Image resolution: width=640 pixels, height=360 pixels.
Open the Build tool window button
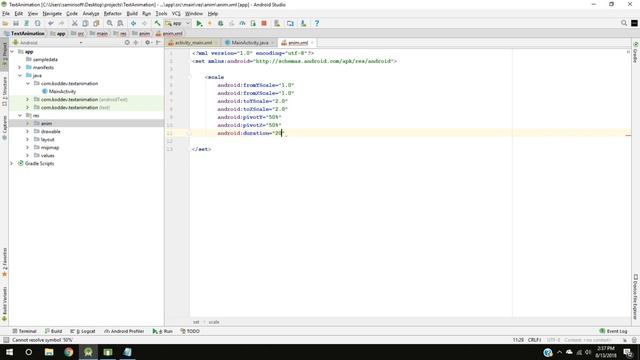pos(53,331)
